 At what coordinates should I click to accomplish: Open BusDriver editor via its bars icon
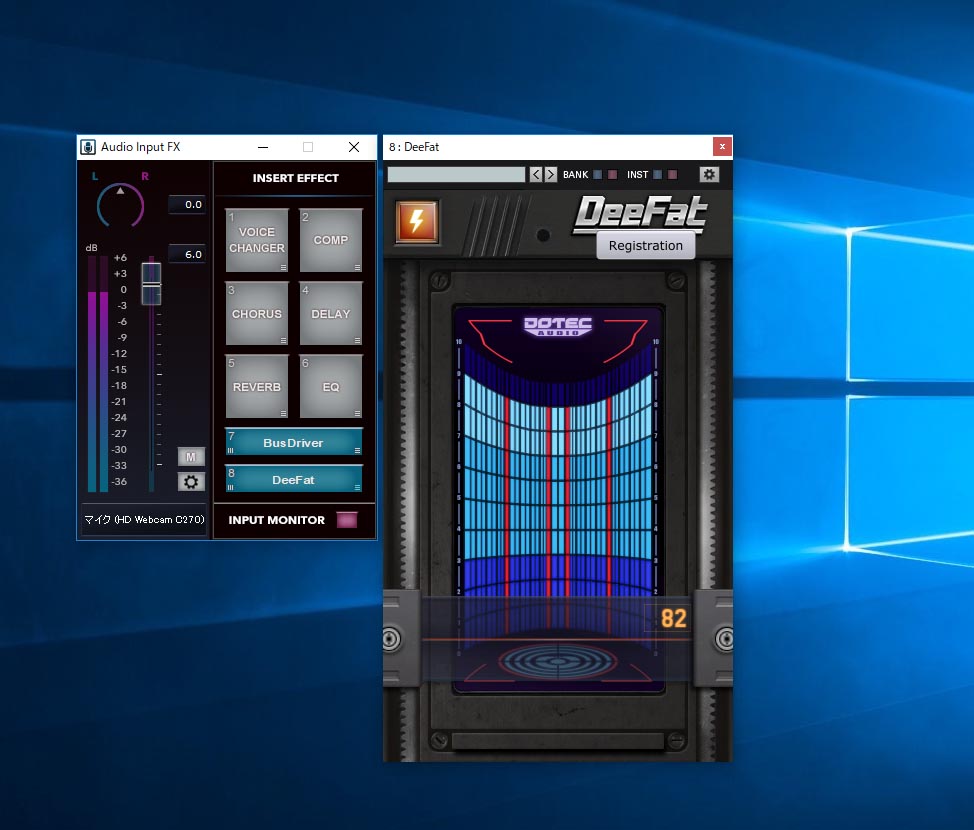(230, 450)
